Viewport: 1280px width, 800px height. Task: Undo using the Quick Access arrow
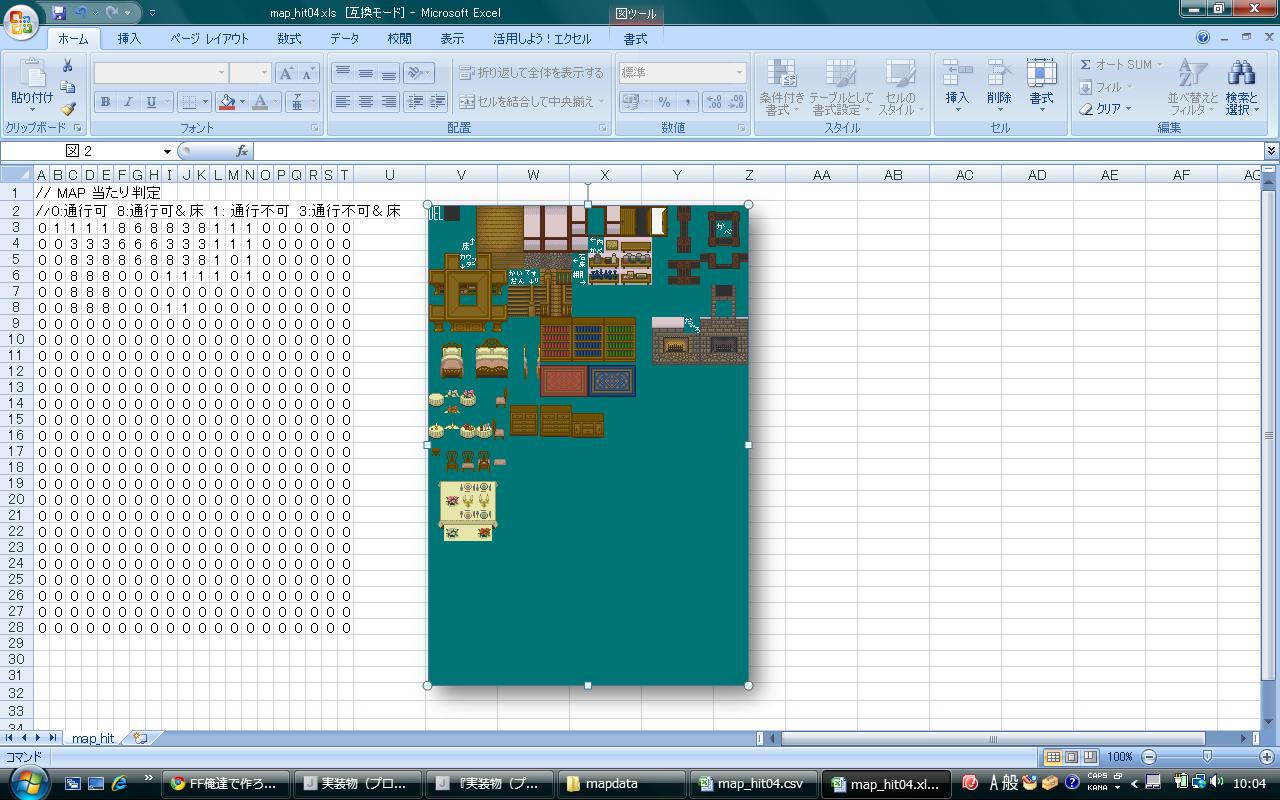tap(80, 13)
